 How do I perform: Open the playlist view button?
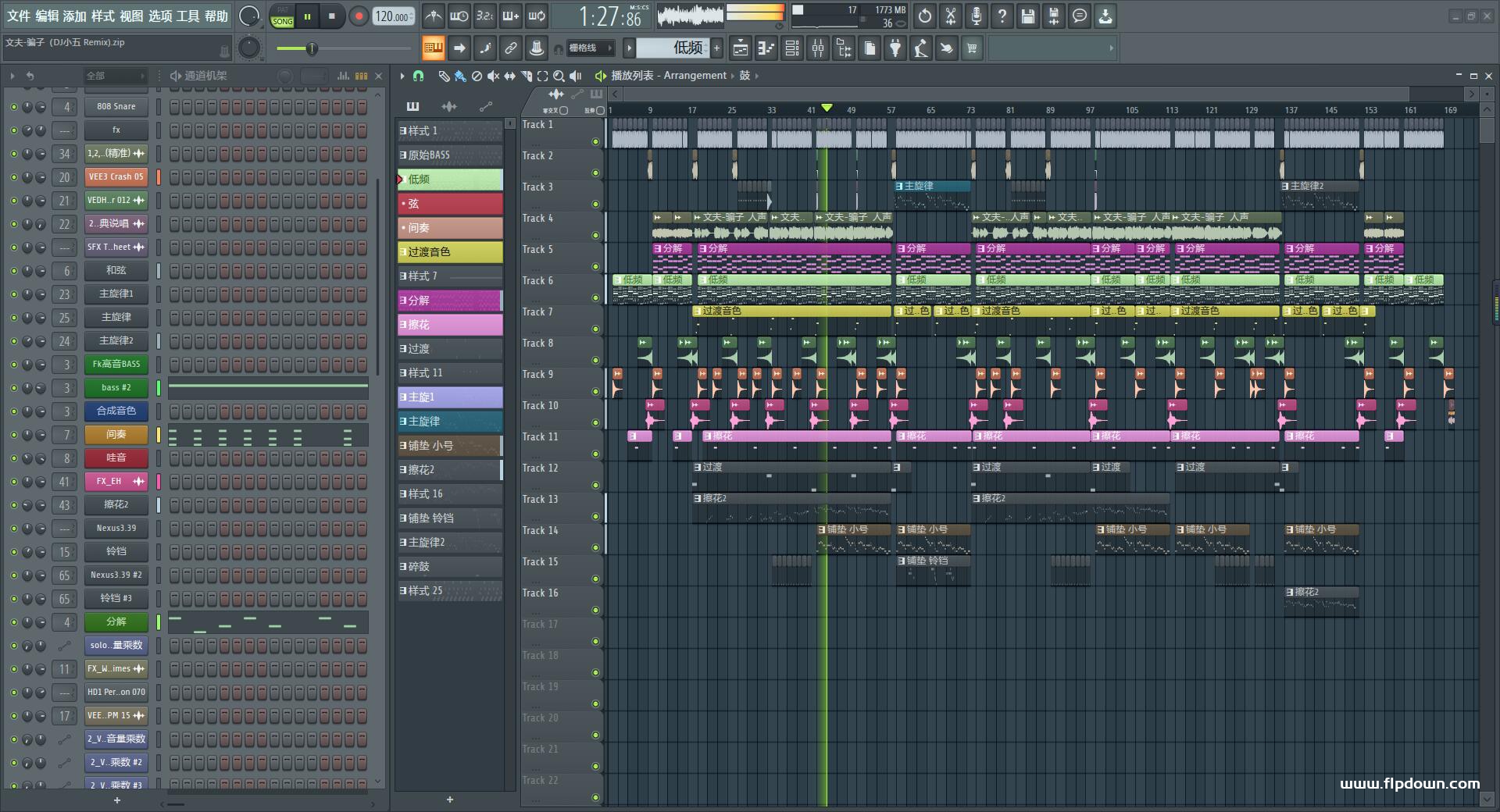click(741, 48)
